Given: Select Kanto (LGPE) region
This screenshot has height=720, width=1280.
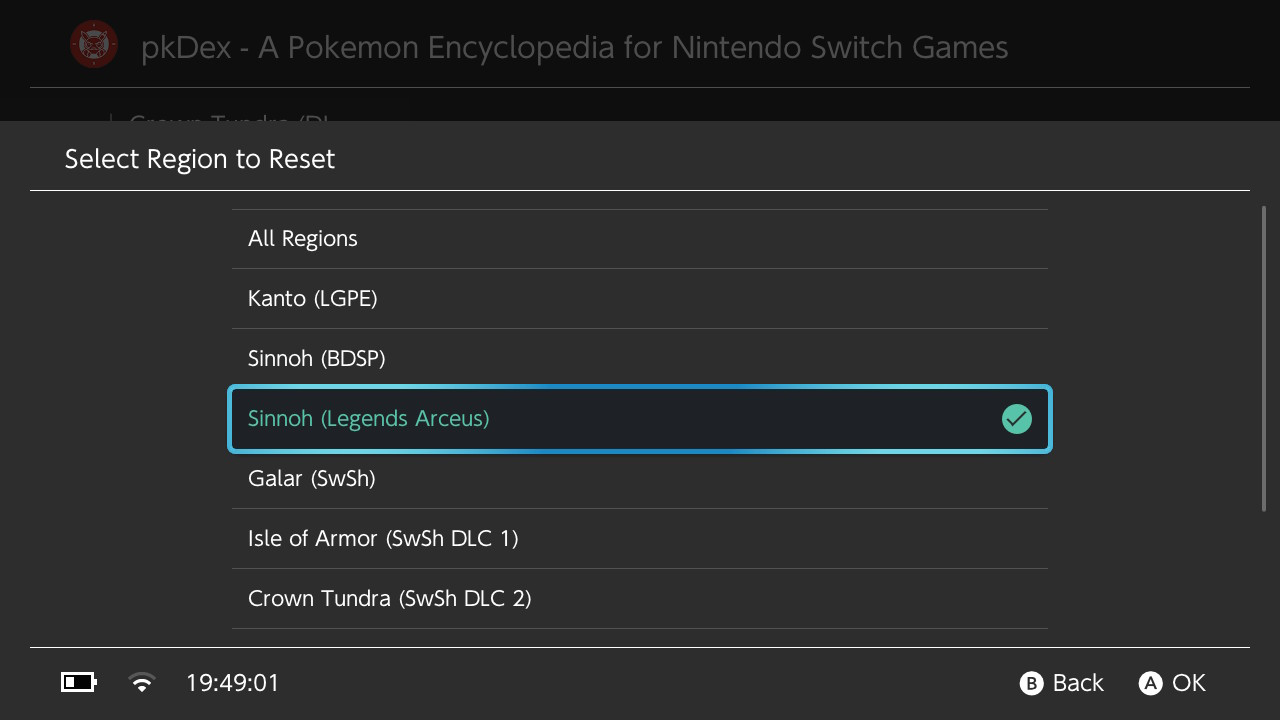Looking at the screenshot, I should point(640,299).
